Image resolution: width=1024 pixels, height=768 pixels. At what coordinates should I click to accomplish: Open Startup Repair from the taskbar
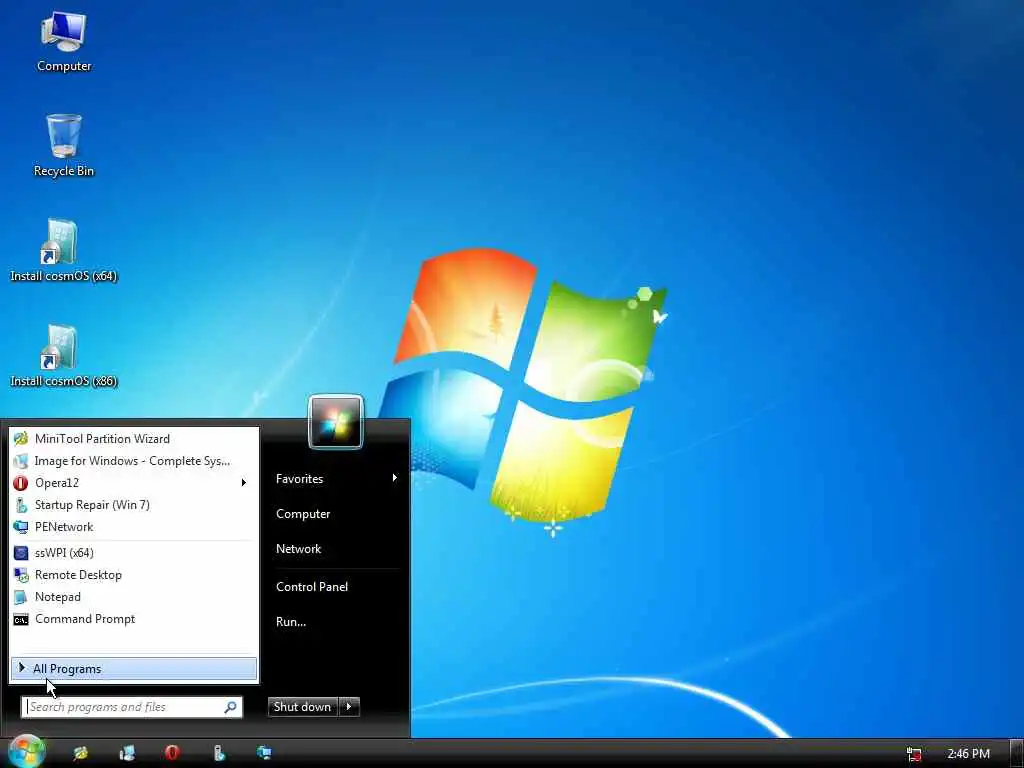(x=219, y=753)
